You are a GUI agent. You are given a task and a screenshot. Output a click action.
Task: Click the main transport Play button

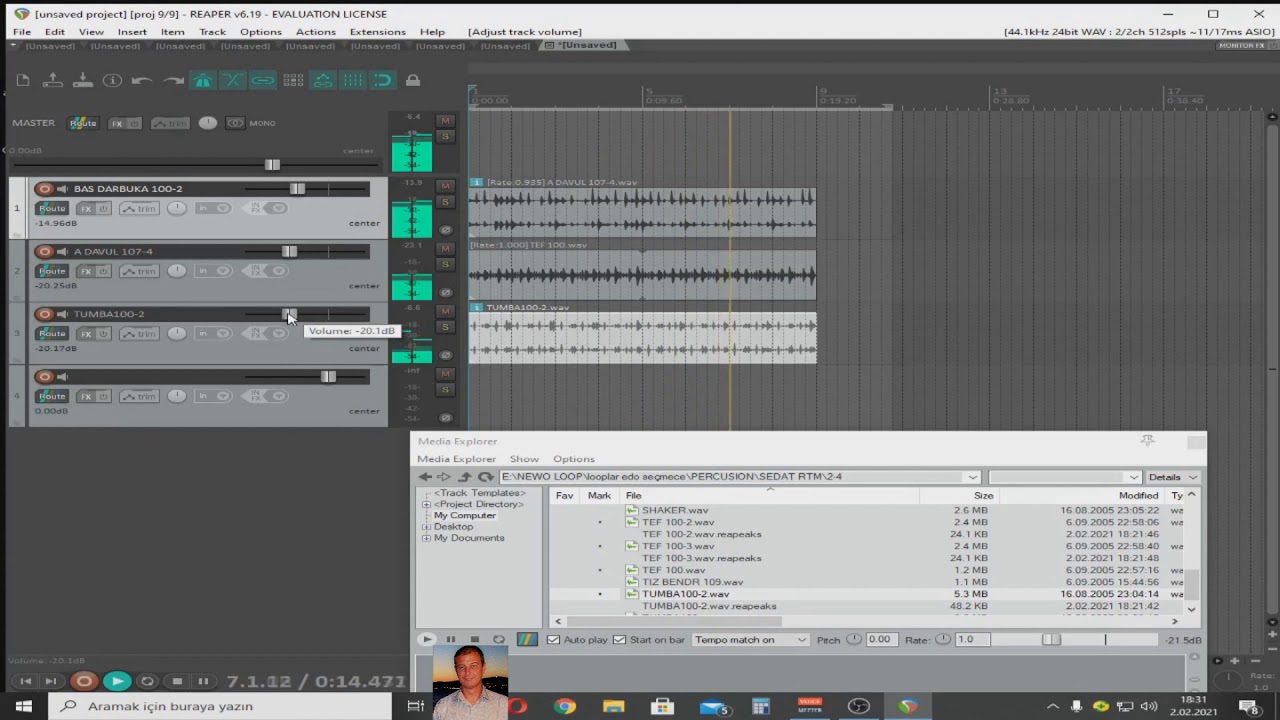tap(117, 681)
